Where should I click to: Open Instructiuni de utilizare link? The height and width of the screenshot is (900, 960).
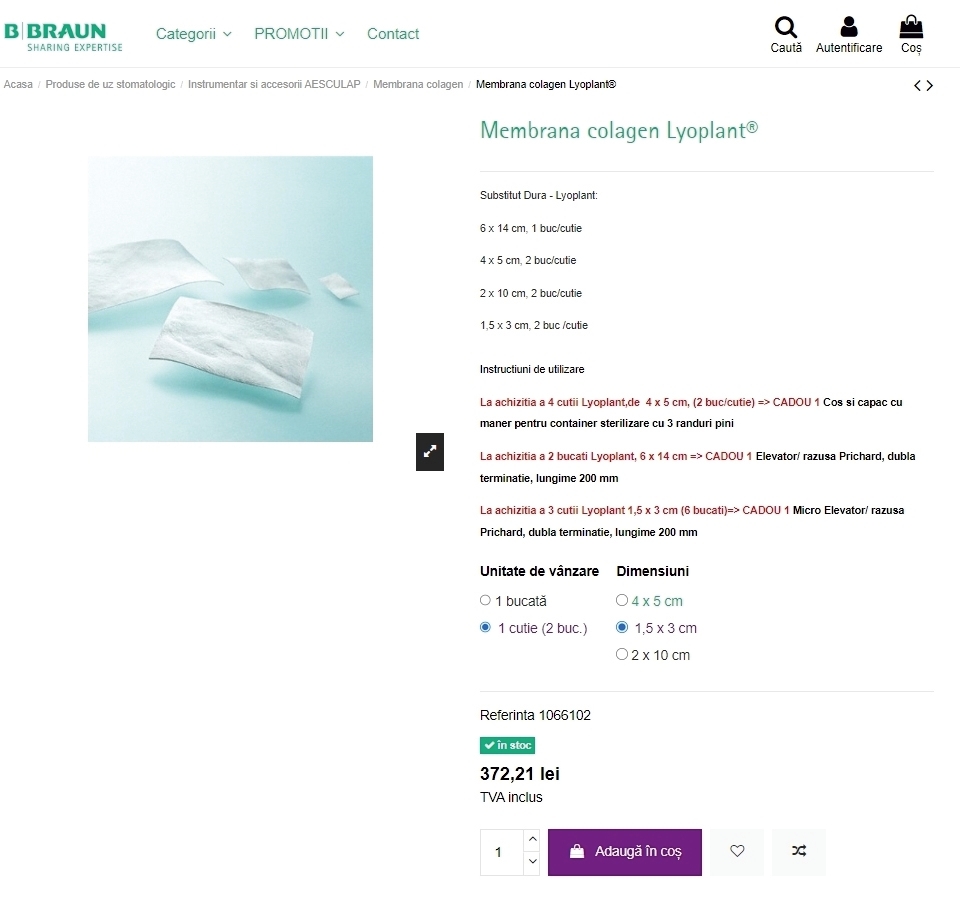pyautogui.click(x=532, y=369)
